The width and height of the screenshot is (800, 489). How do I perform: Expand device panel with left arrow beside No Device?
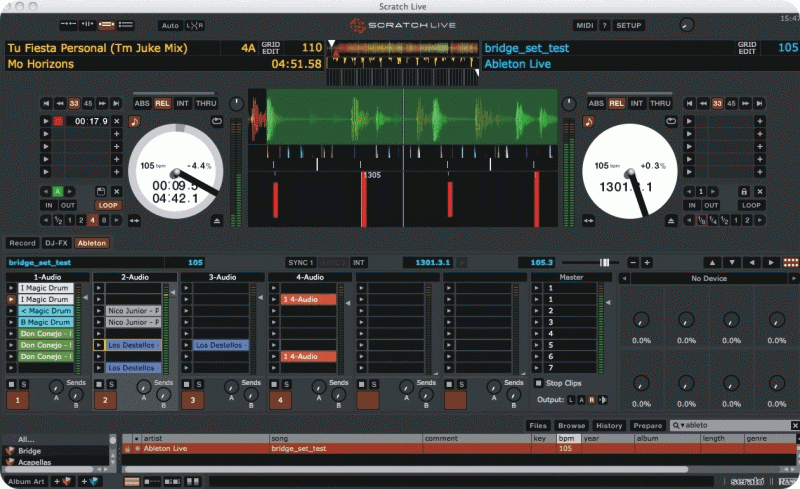tap(625, 278)
